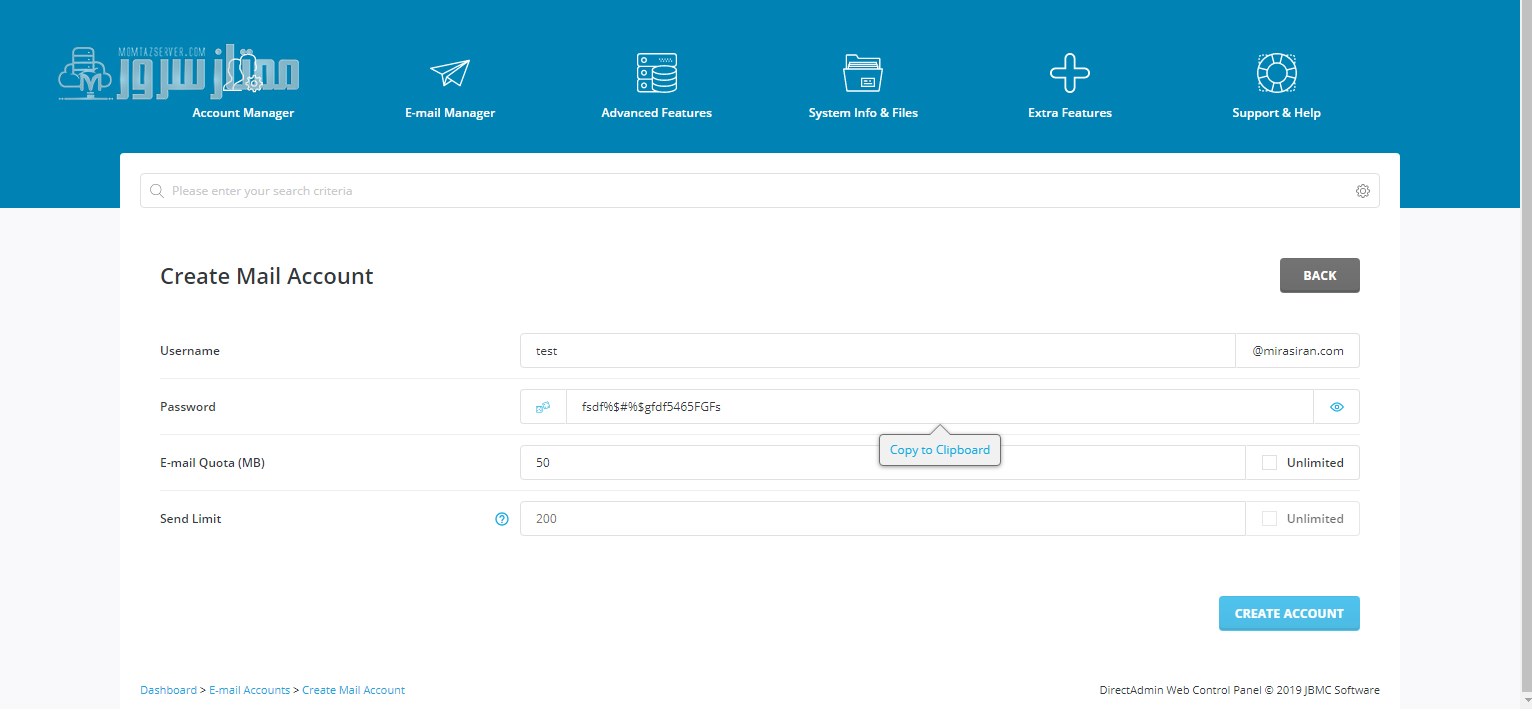Click the E-mail Quota input field
This screenshot has height=720, width=1532.
[882, 463]
